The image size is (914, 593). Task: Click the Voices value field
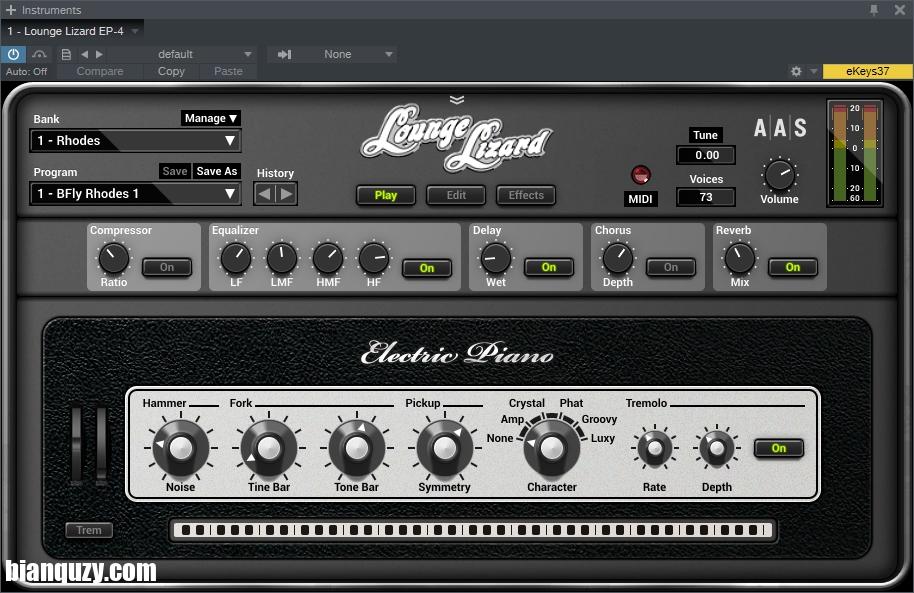tap(706, 197)
